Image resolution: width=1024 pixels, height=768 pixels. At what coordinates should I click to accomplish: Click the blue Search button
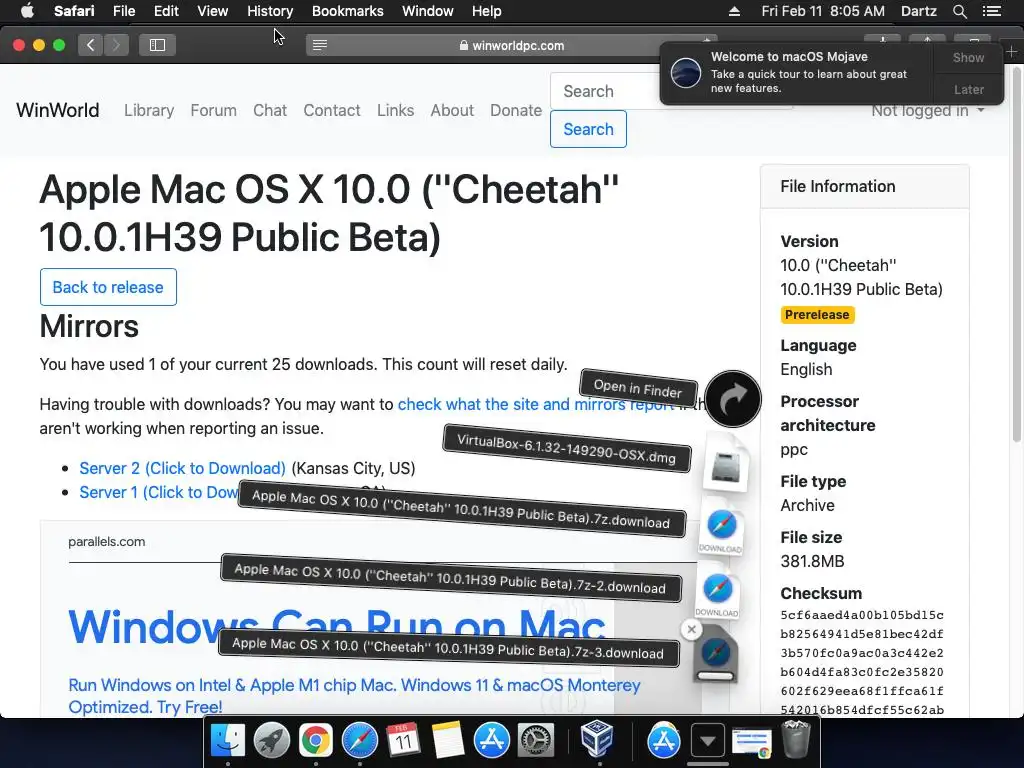click(x=588, y=129)
